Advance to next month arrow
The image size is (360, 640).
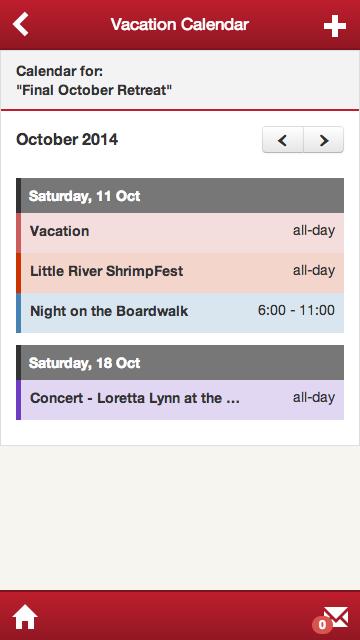(324, 140)
